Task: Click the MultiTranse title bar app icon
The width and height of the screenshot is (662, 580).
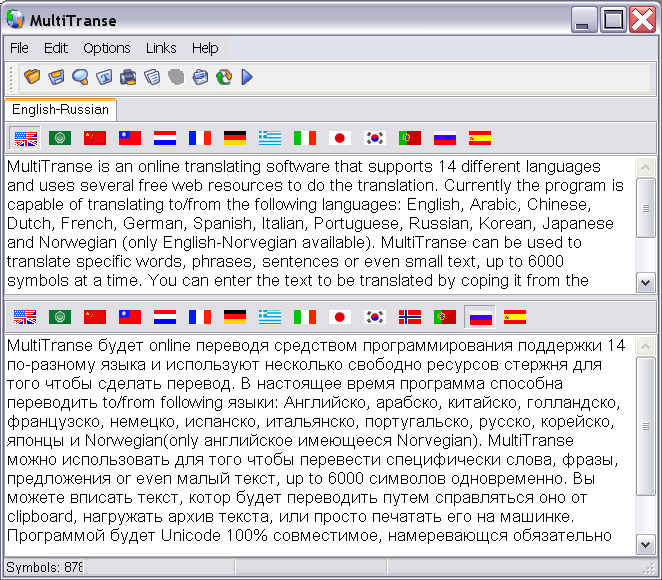Action: coord(16,19)
